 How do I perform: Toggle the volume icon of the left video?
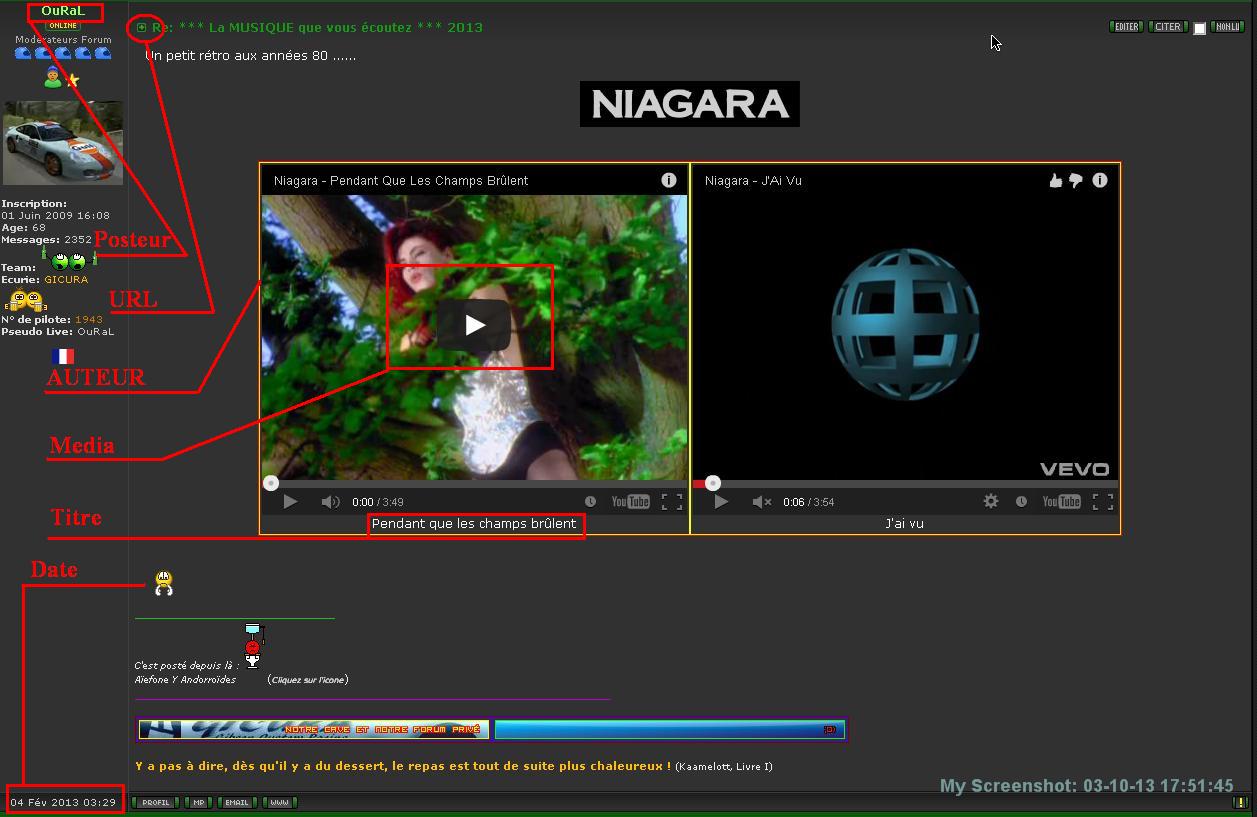click(x=330, y=502)
